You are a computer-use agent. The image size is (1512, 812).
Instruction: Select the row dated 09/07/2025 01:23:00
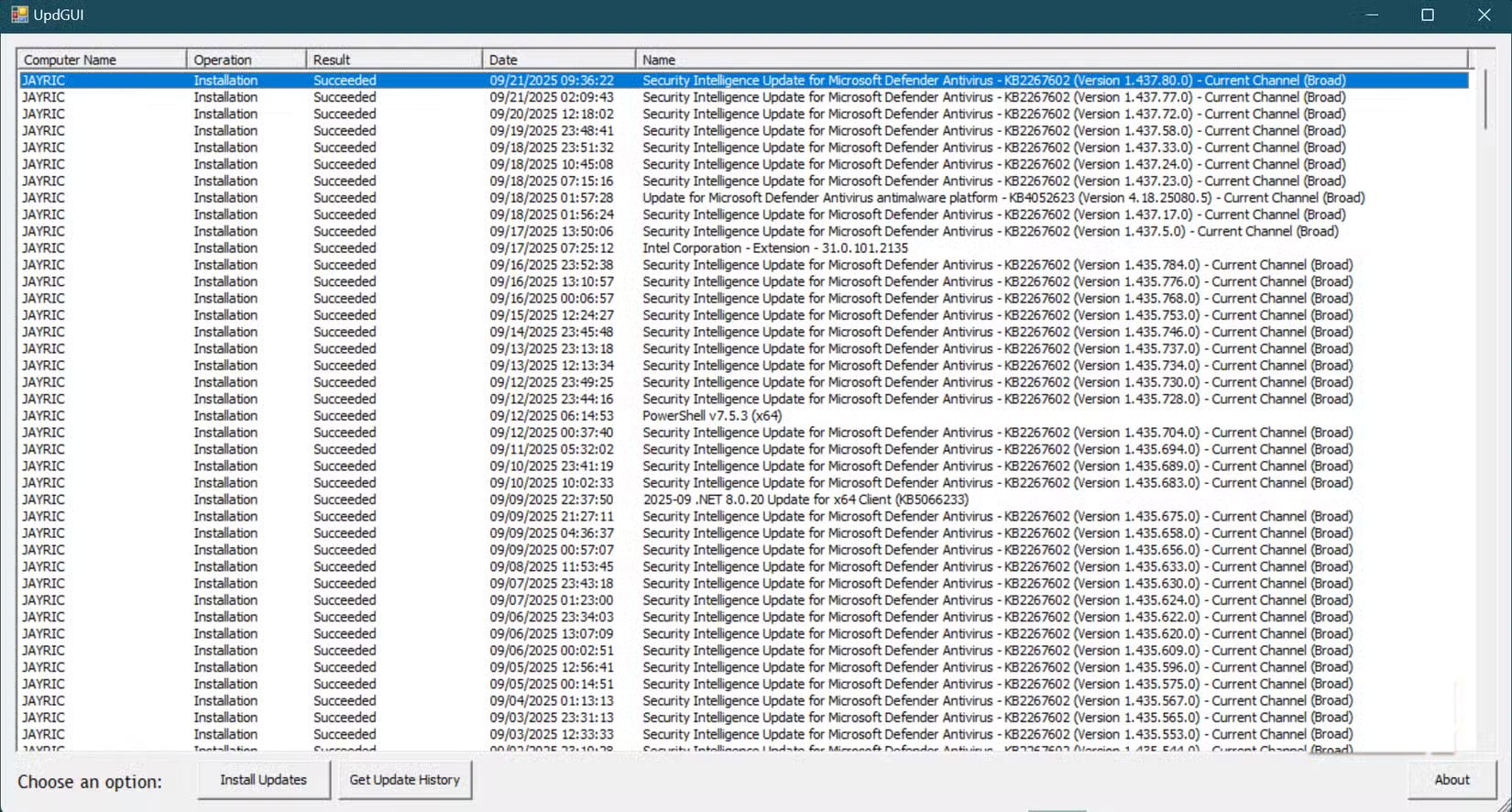743,600
